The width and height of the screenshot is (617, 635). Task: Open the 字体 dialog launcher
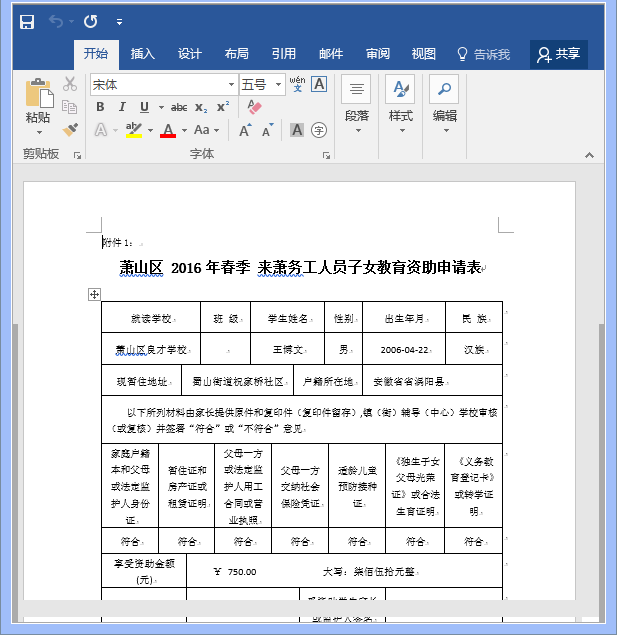326,156
